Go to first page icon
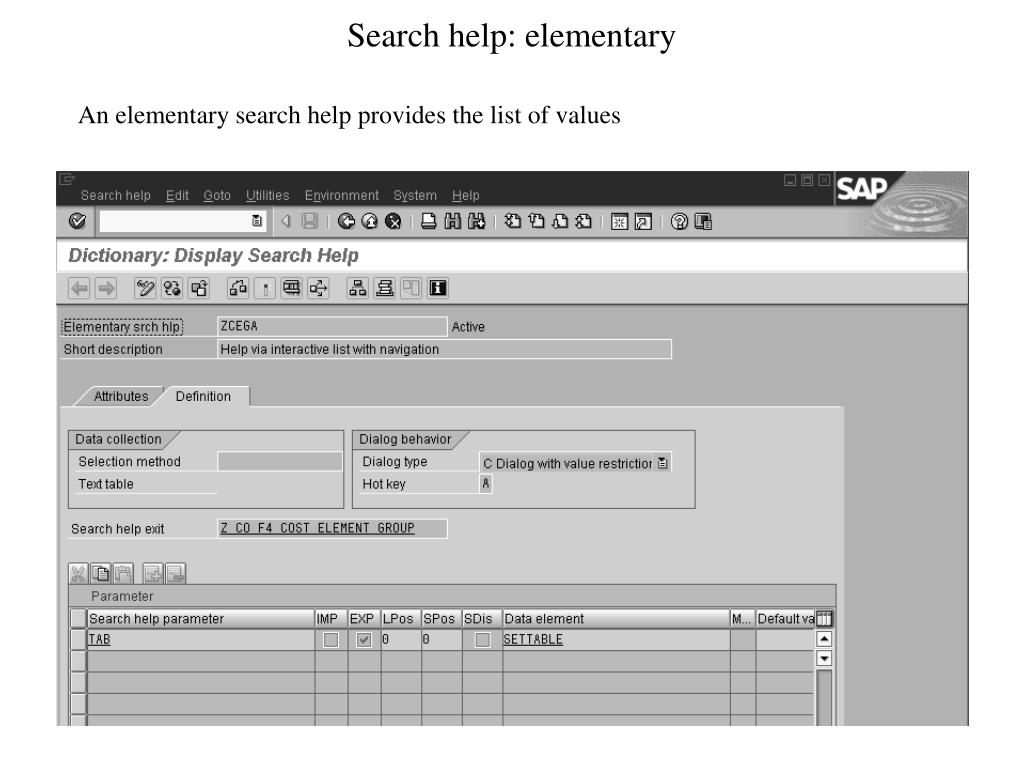 click(513, 221)
